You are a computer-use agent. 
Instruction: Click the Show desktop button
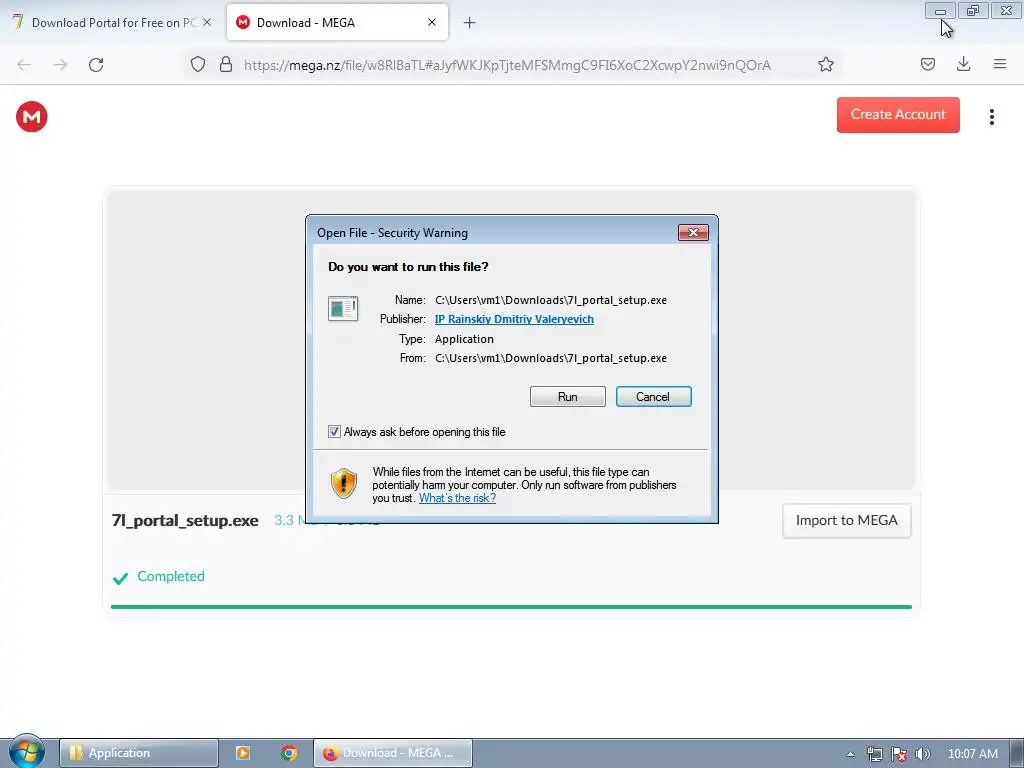pos(1017,753)
